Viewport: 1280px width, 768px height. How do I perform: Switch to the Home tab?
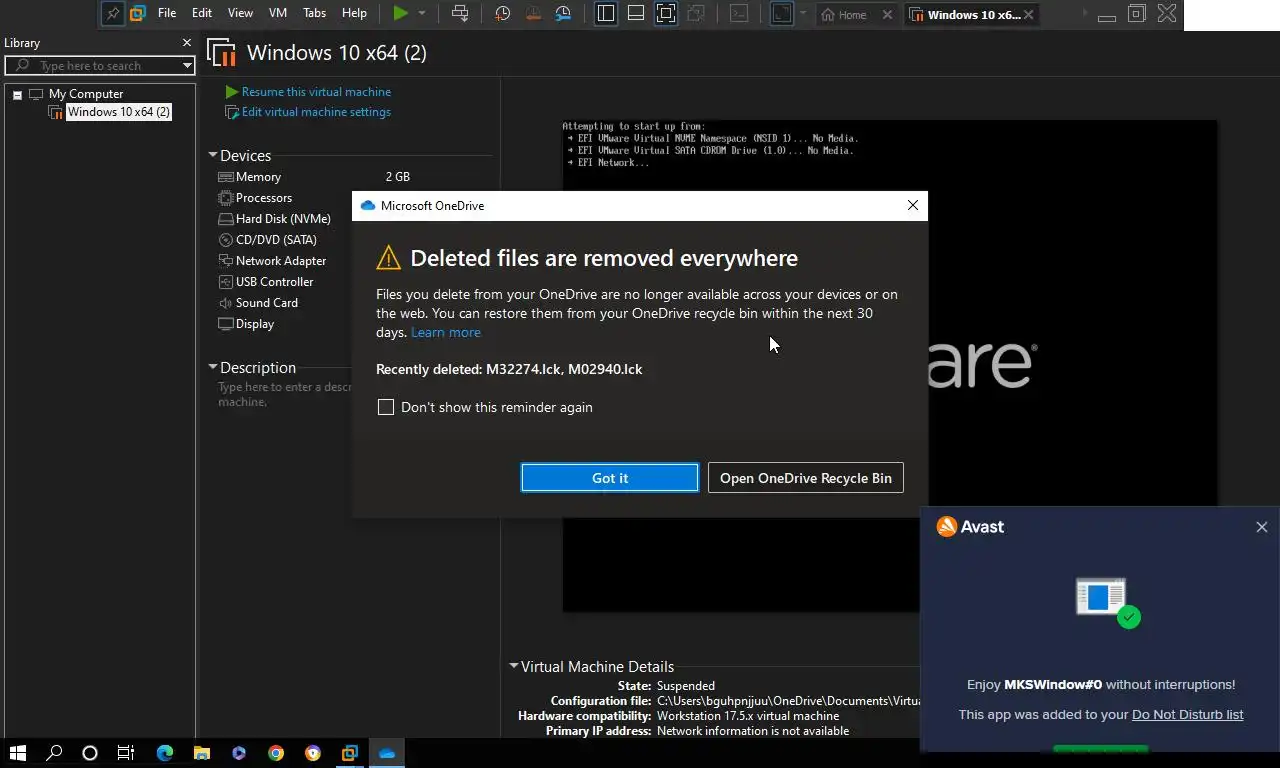coord(844,15)
